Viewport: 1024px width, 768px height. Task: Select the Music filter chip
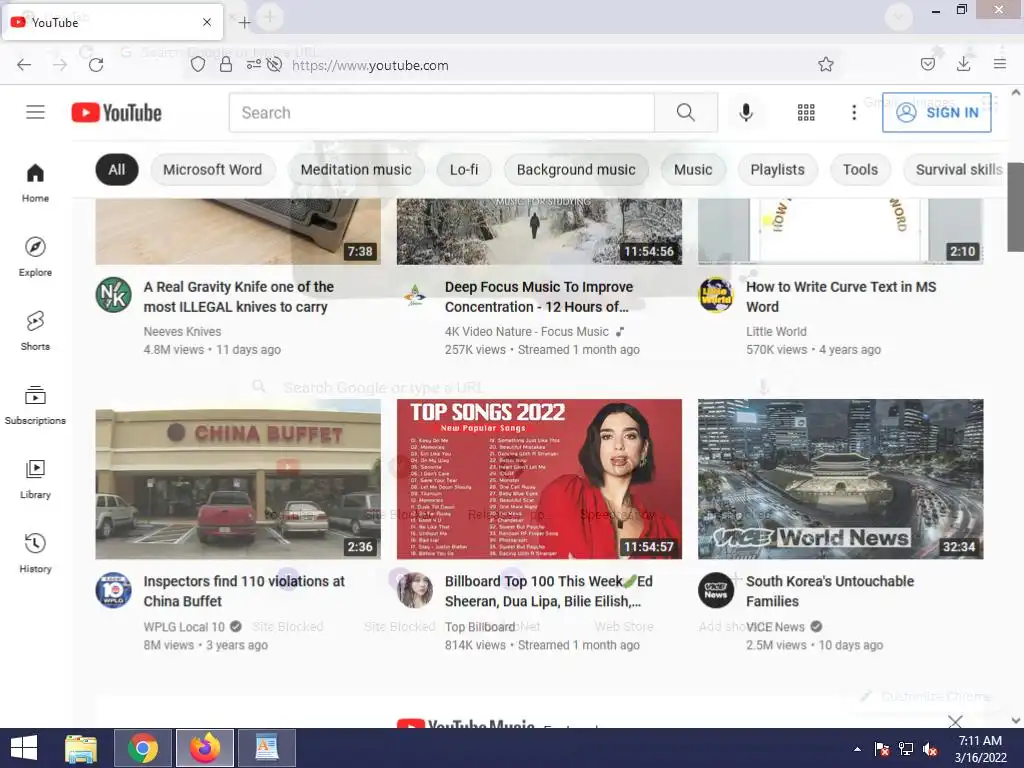(x=693, y=170)
